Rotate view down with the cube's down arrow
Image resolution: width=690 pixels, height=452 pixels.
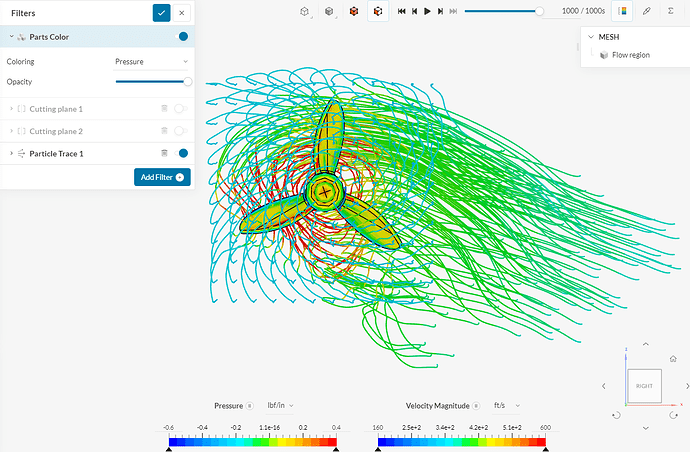pyautogui.click(x=645, y=428)
